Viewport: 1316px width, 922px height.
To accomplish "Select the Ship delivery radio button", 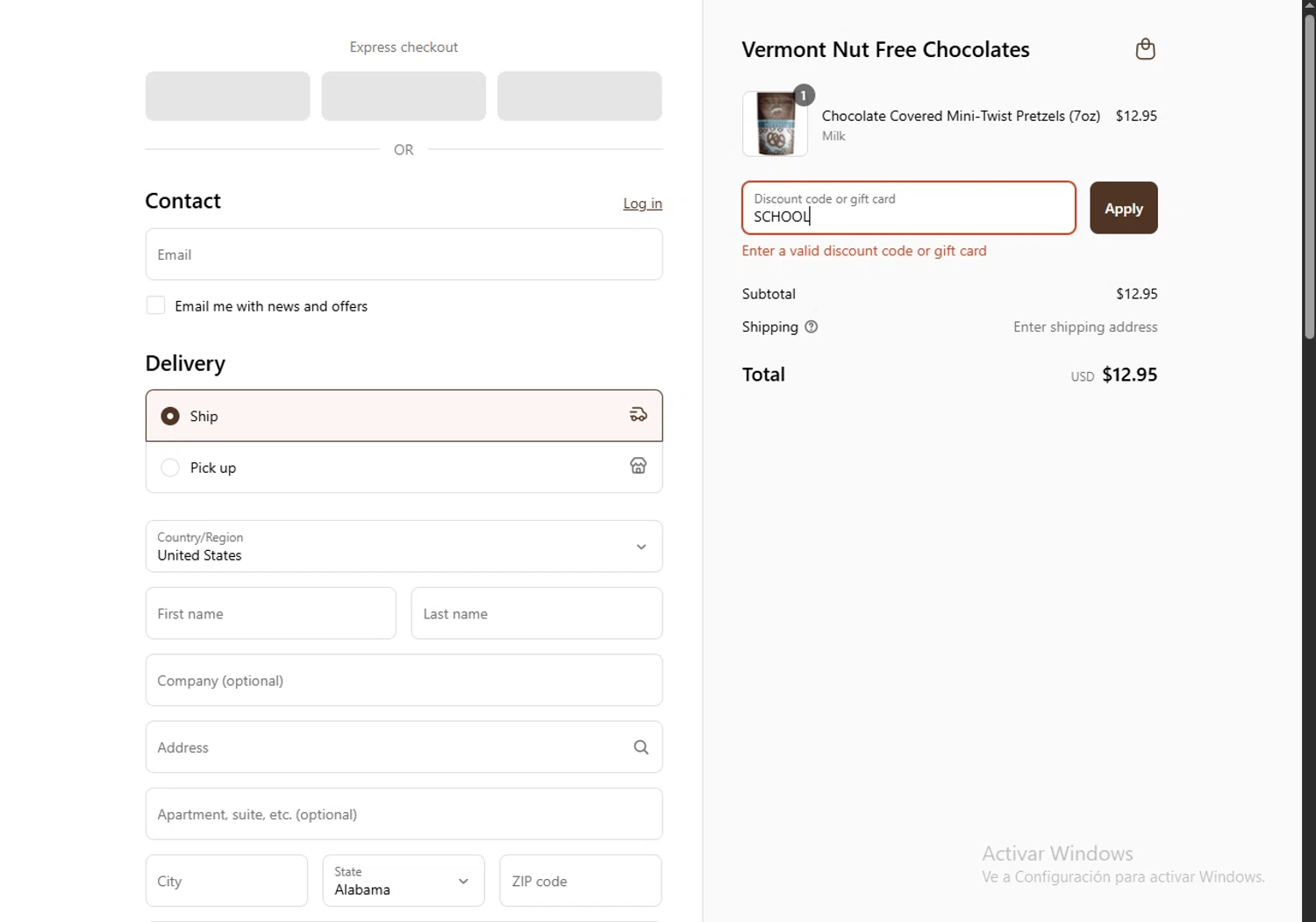I will coord(170,416).
